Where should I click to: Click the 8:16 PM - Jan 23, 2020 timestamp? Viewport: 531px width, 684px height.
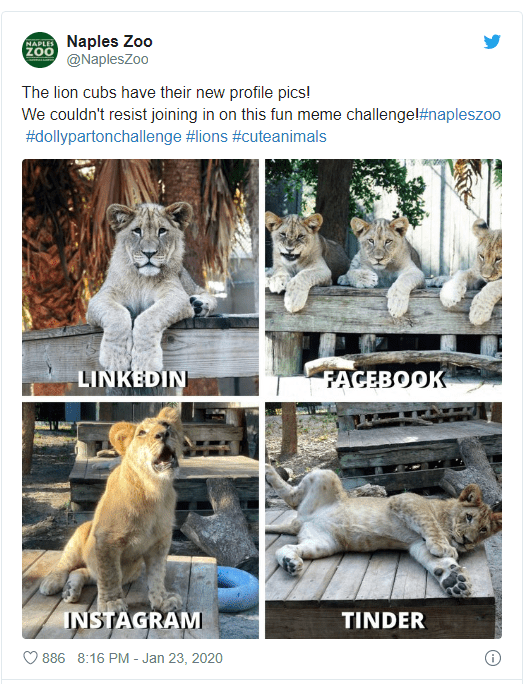[x=150, y=658]
